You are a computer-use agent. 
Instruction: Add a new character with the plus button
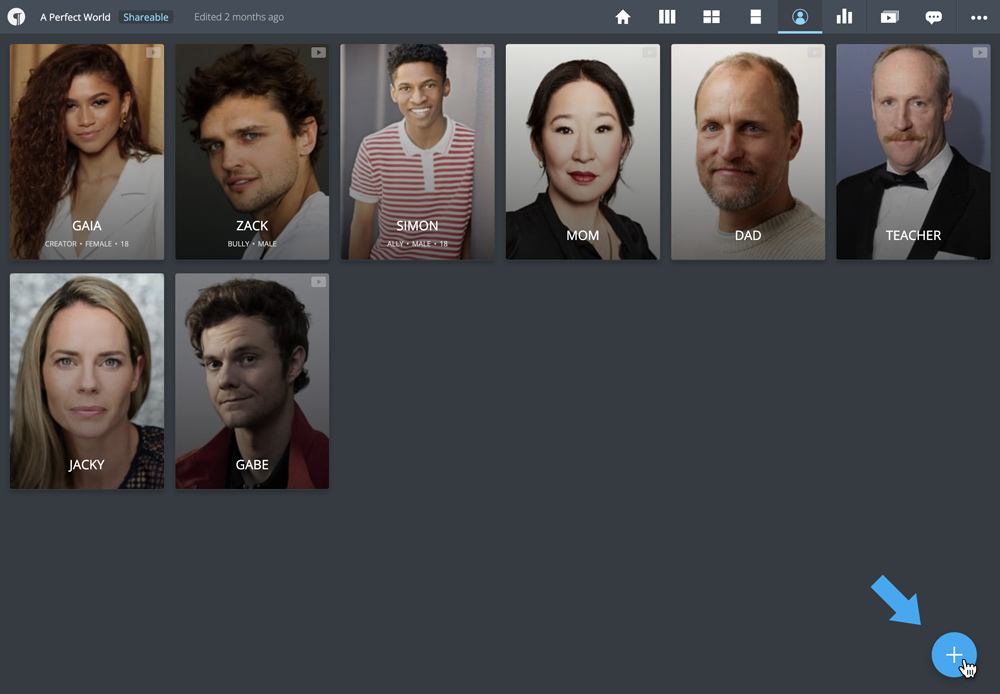coord(953,655)
